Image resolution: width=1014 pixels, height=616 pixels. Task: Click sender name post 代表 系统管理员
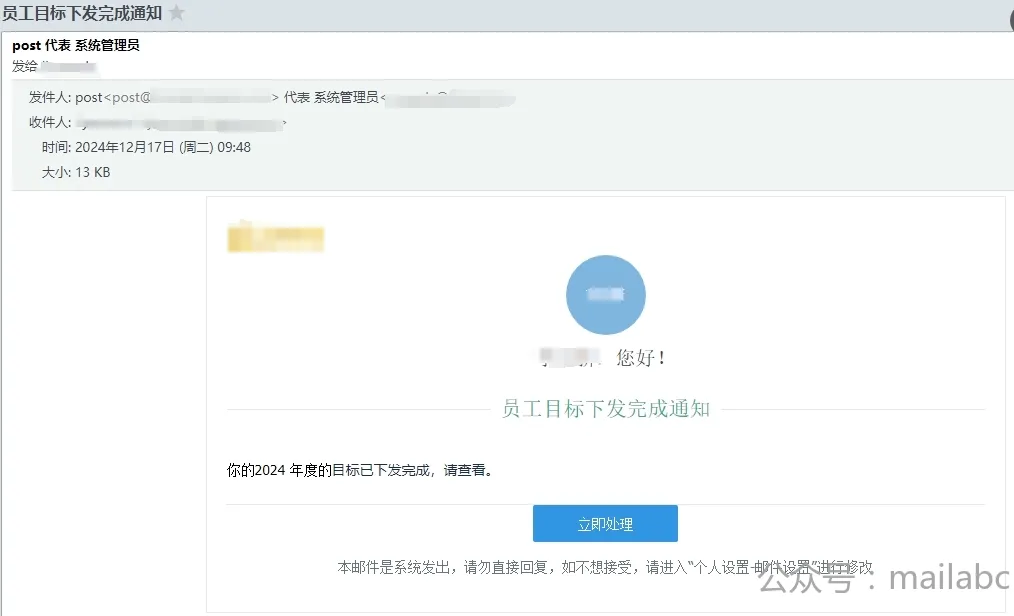click(x=76, y=45)
